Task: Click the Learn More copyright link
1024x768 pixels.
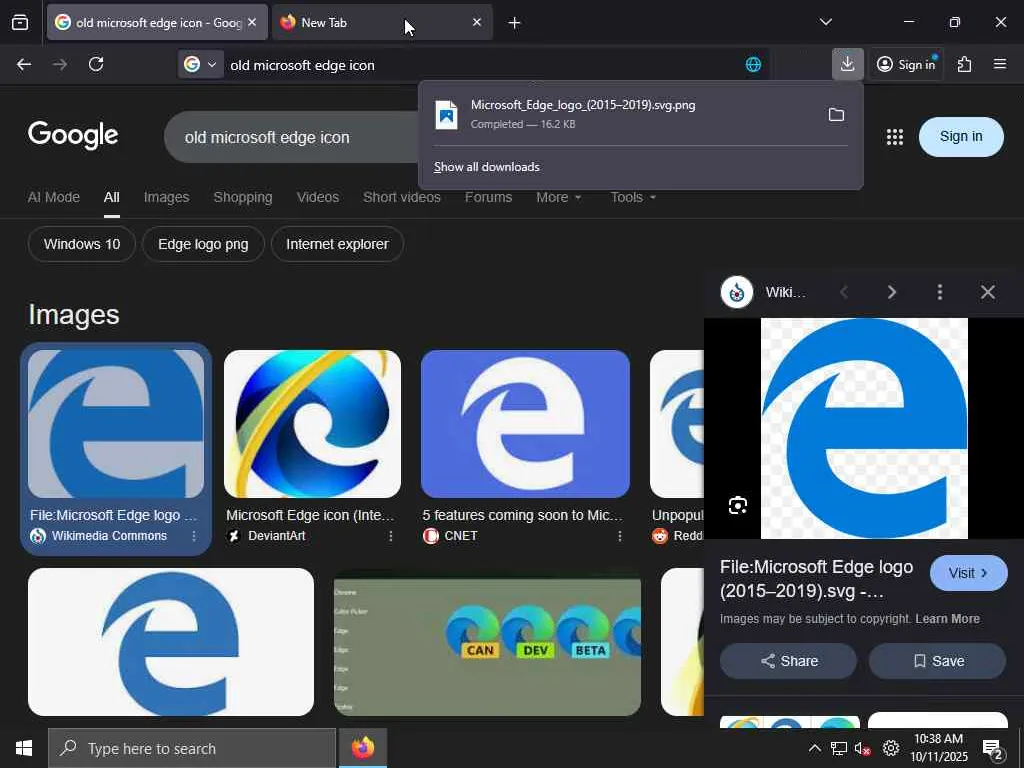Action: (947, 618)
